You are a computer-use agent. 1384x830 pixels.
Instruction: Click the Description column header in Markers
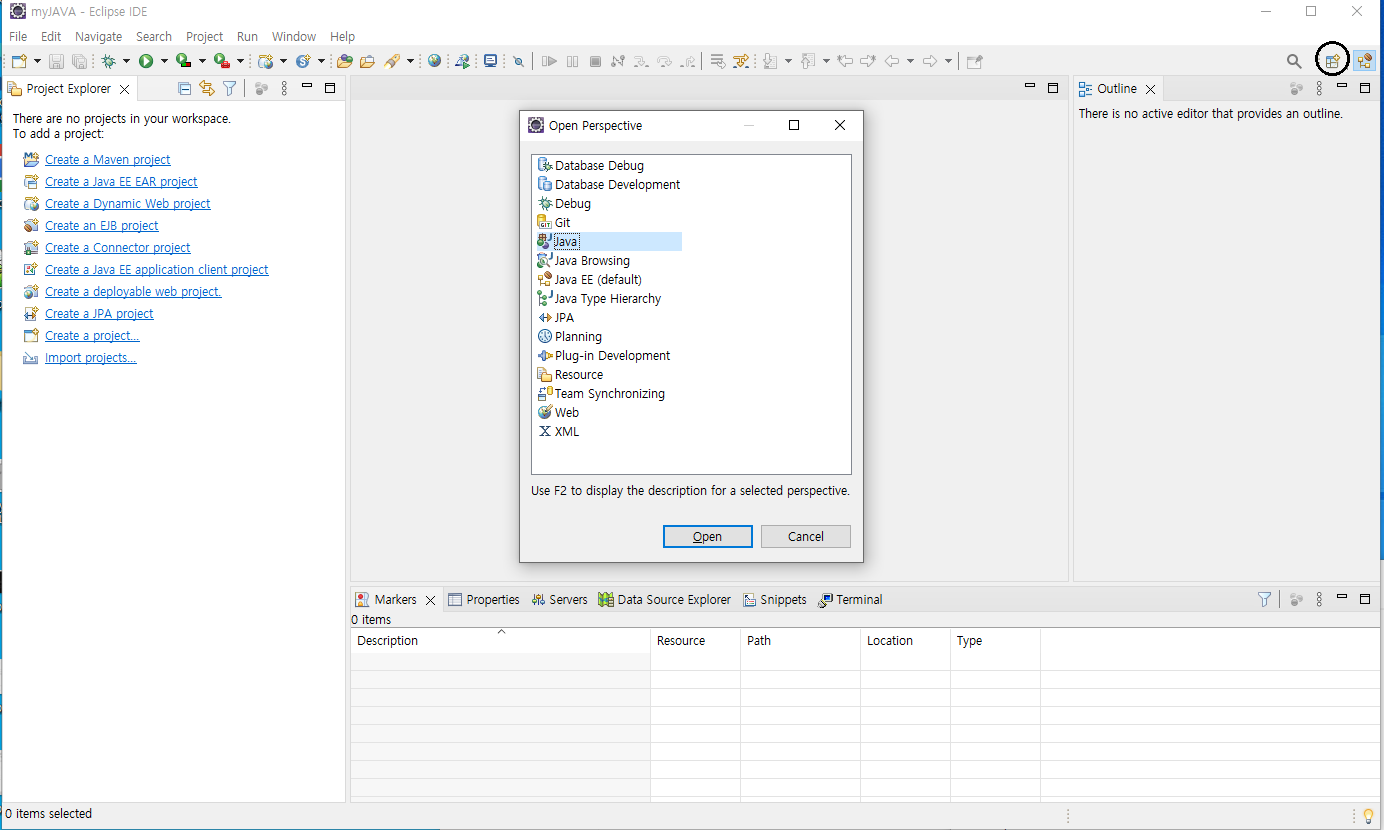click(x=500, y=640)
